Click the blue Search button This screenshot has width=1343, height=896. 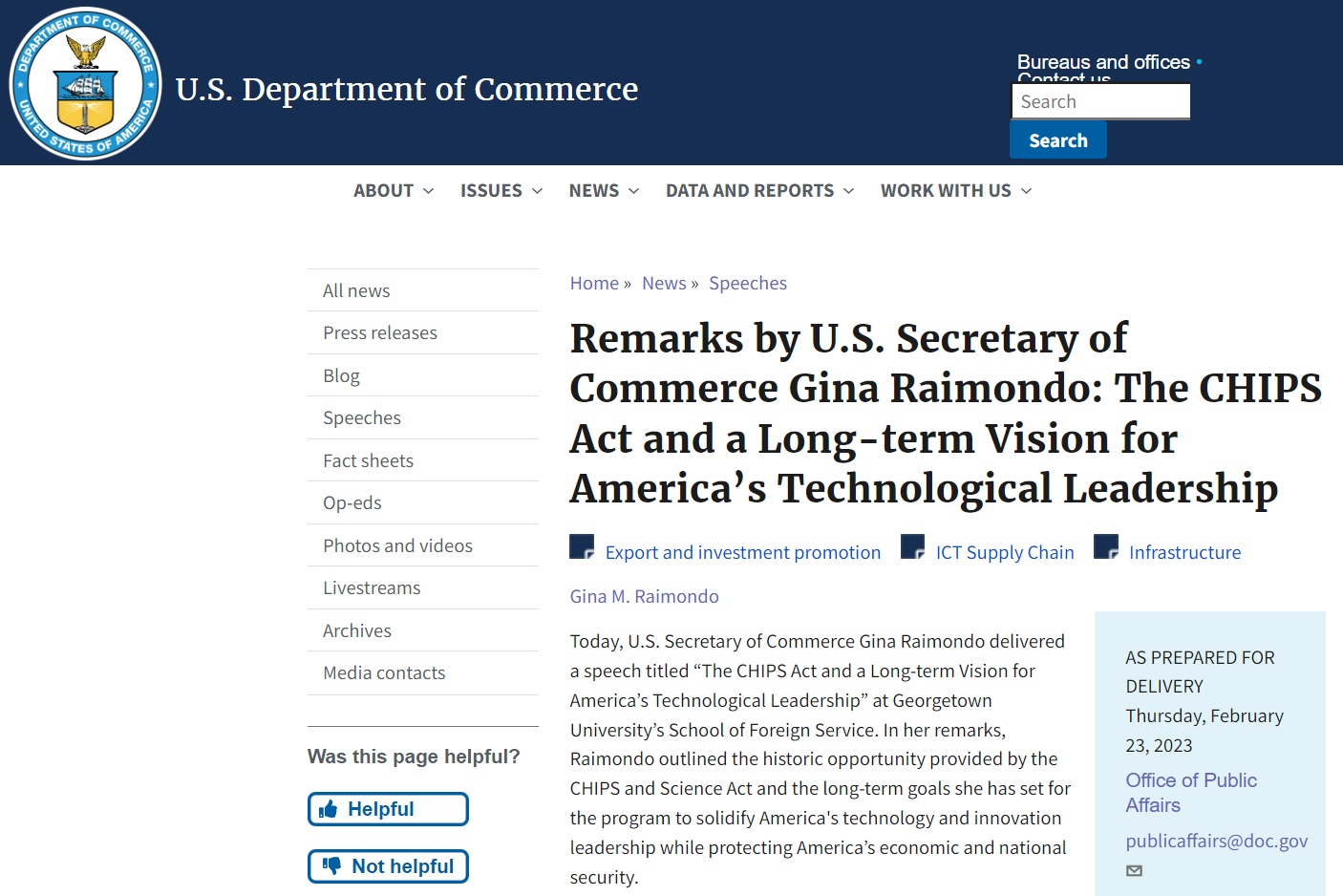1058,140
